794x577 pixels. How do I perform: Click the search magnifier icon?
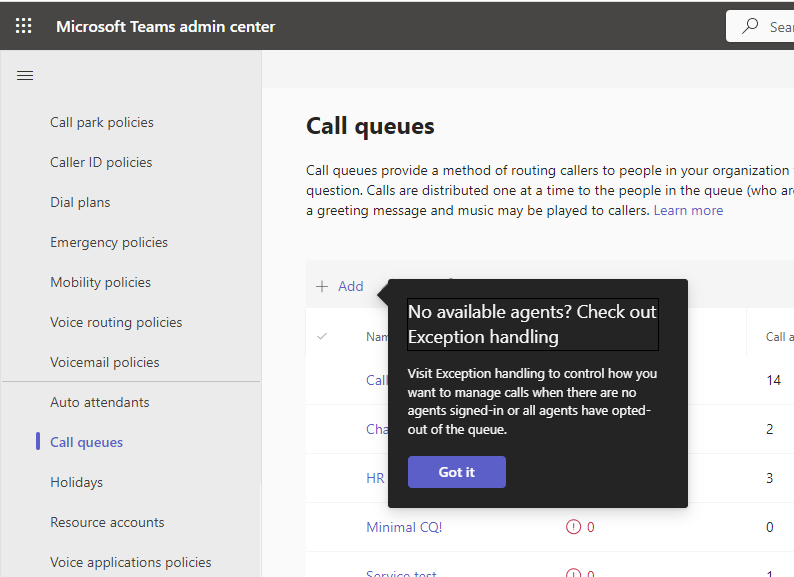[x=750, y=25]
